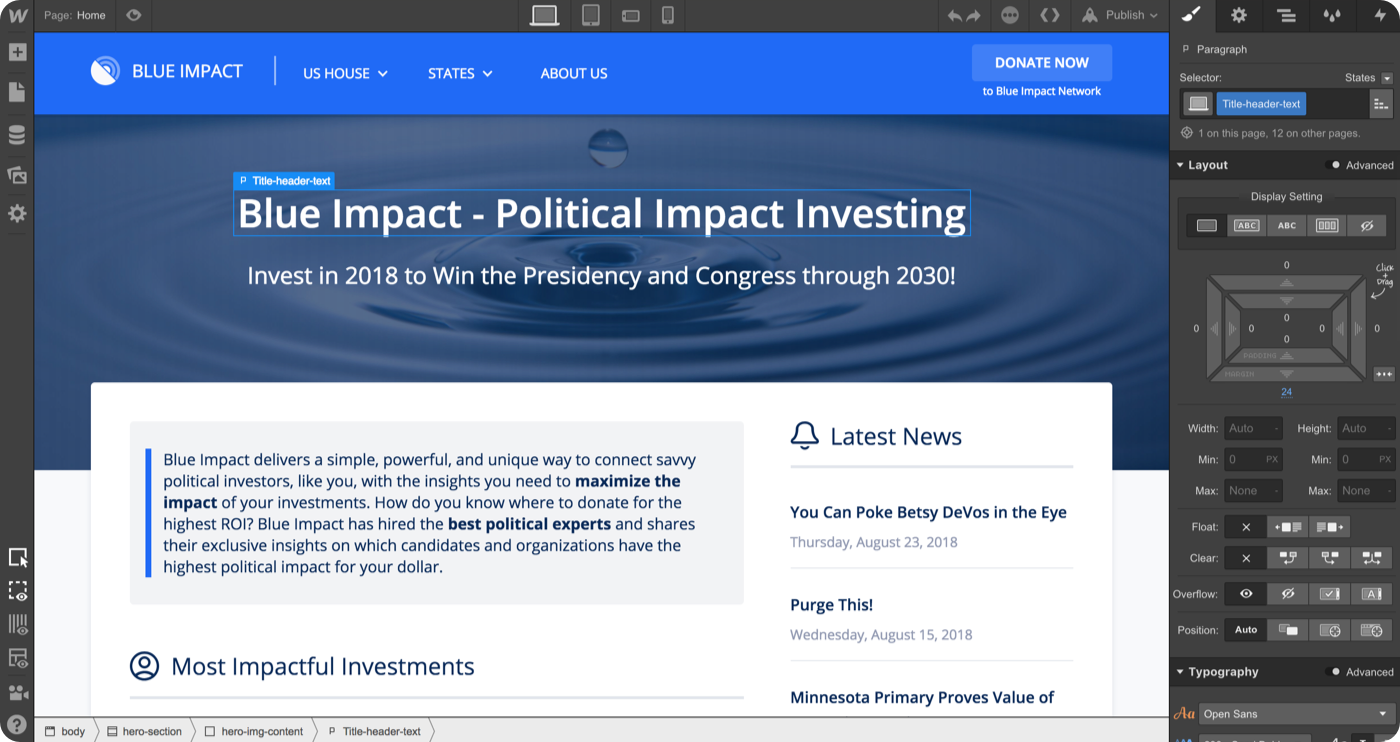Open the site Settings gear in left sidebar
This screenshot has height=742, width=1400.
click(17, 214)
